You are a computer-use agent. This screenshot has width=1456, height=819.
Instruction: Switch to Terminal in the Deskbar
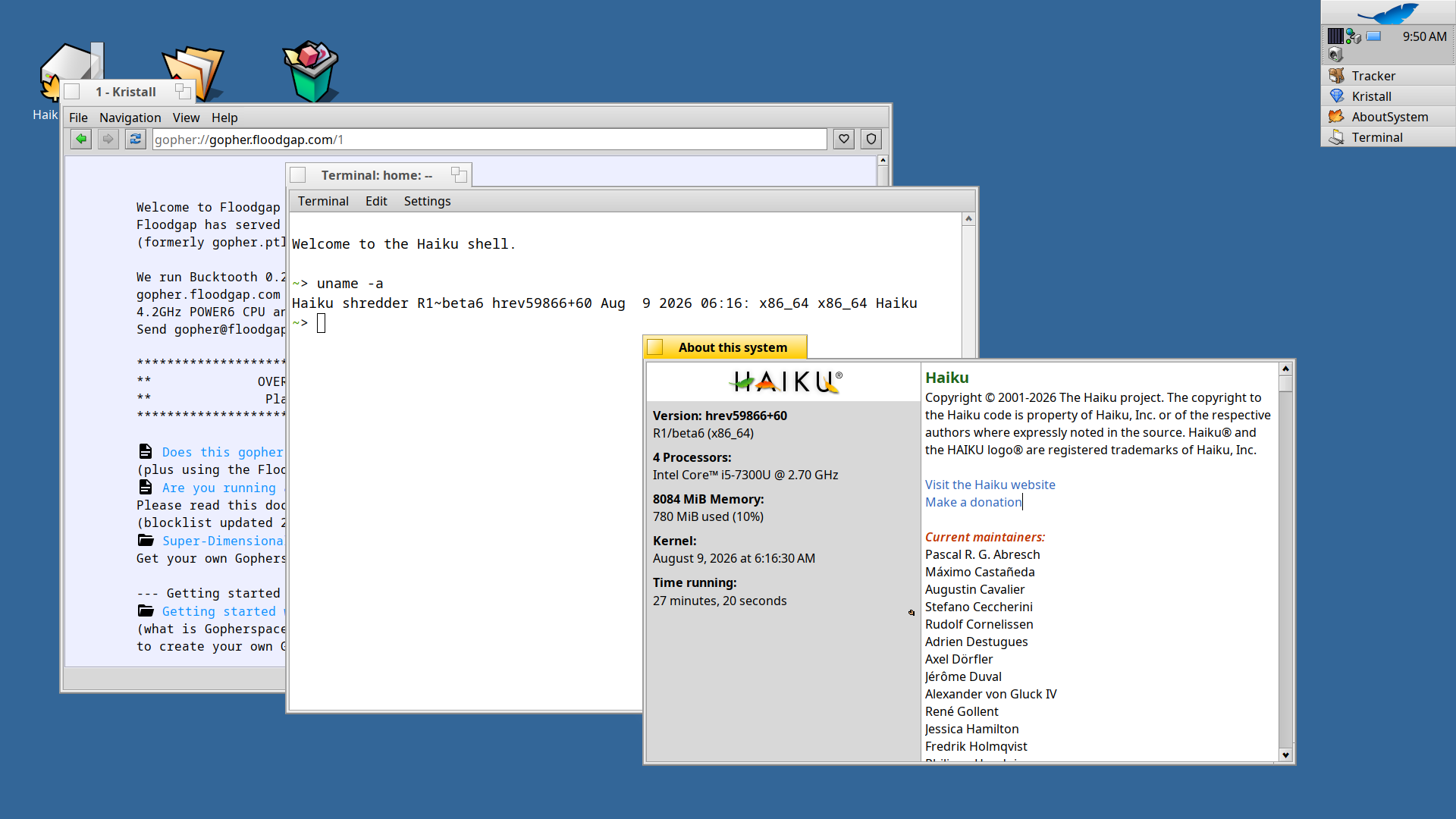click(x=1388, y=137)
